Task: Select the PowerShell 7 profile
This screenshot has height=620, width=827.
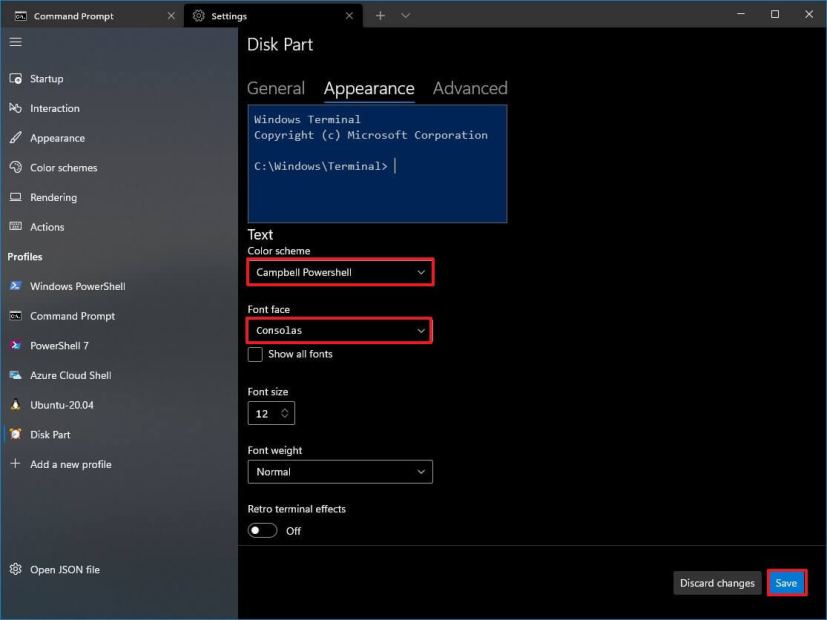Action: coord(119,345)
